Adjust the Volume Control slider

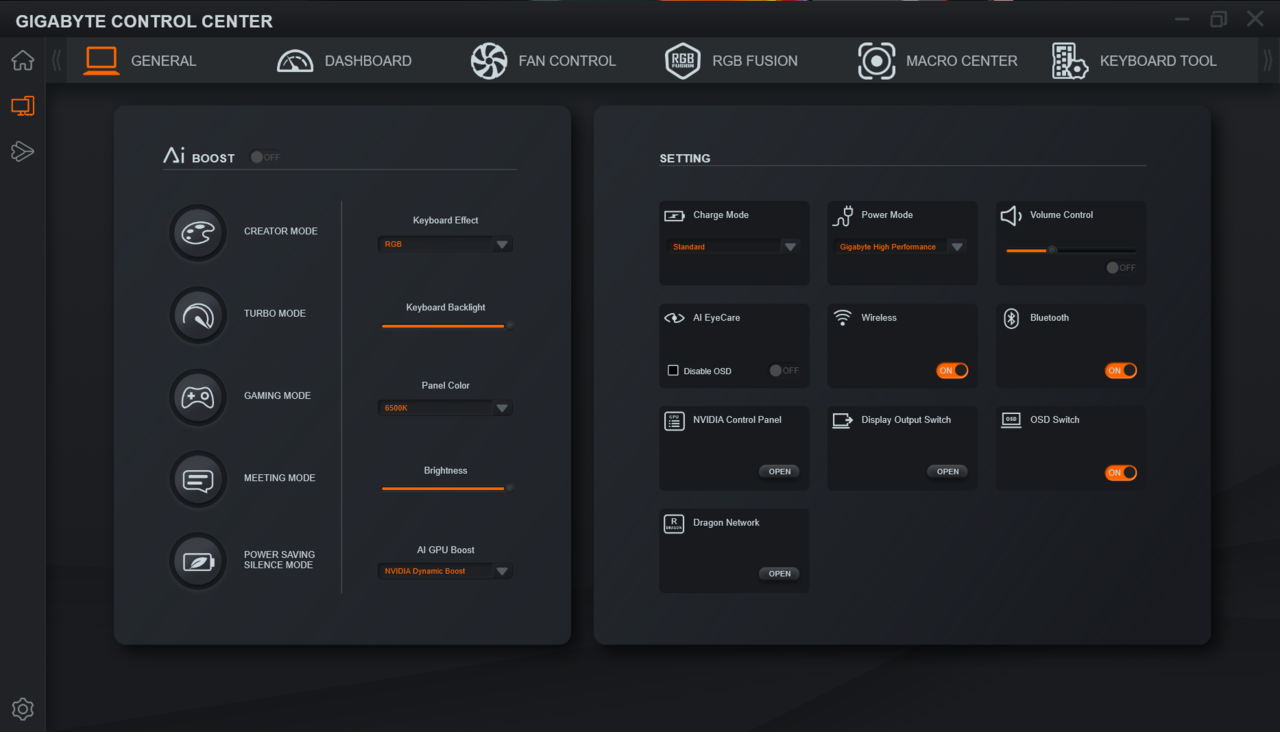[1052, 250]
